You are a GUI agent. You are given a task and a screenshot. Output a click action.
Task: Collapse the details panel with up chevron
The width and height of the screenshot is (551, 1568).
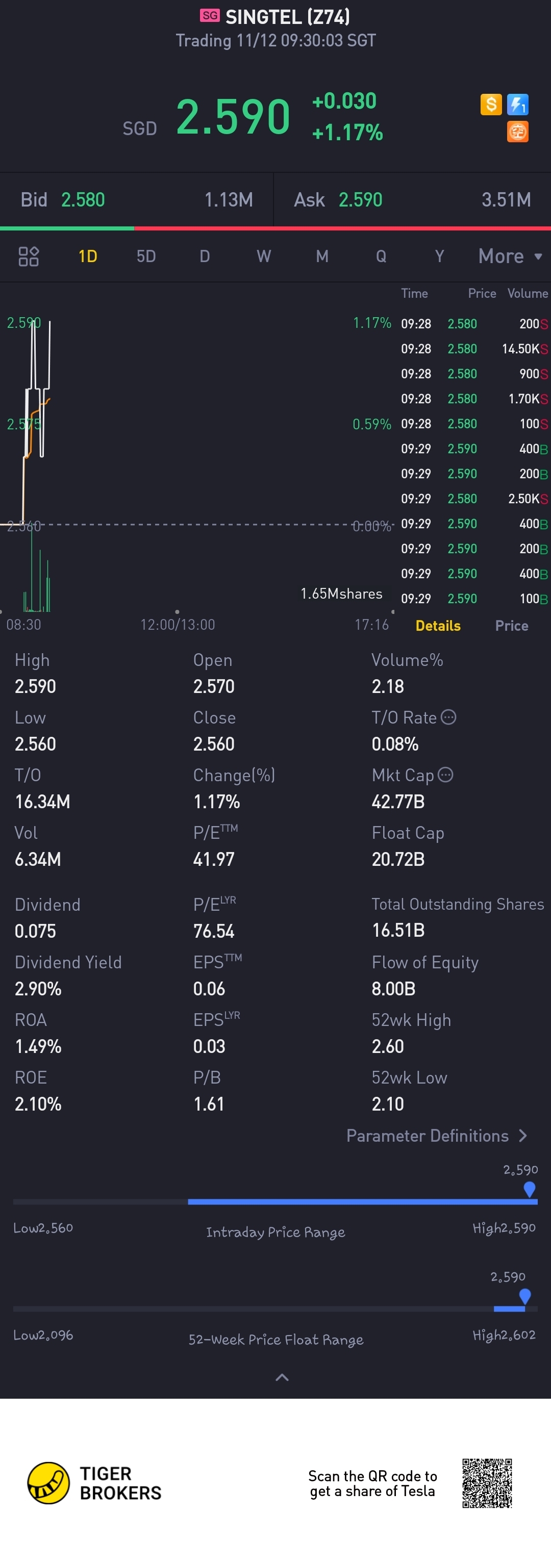coord(282,1377)
